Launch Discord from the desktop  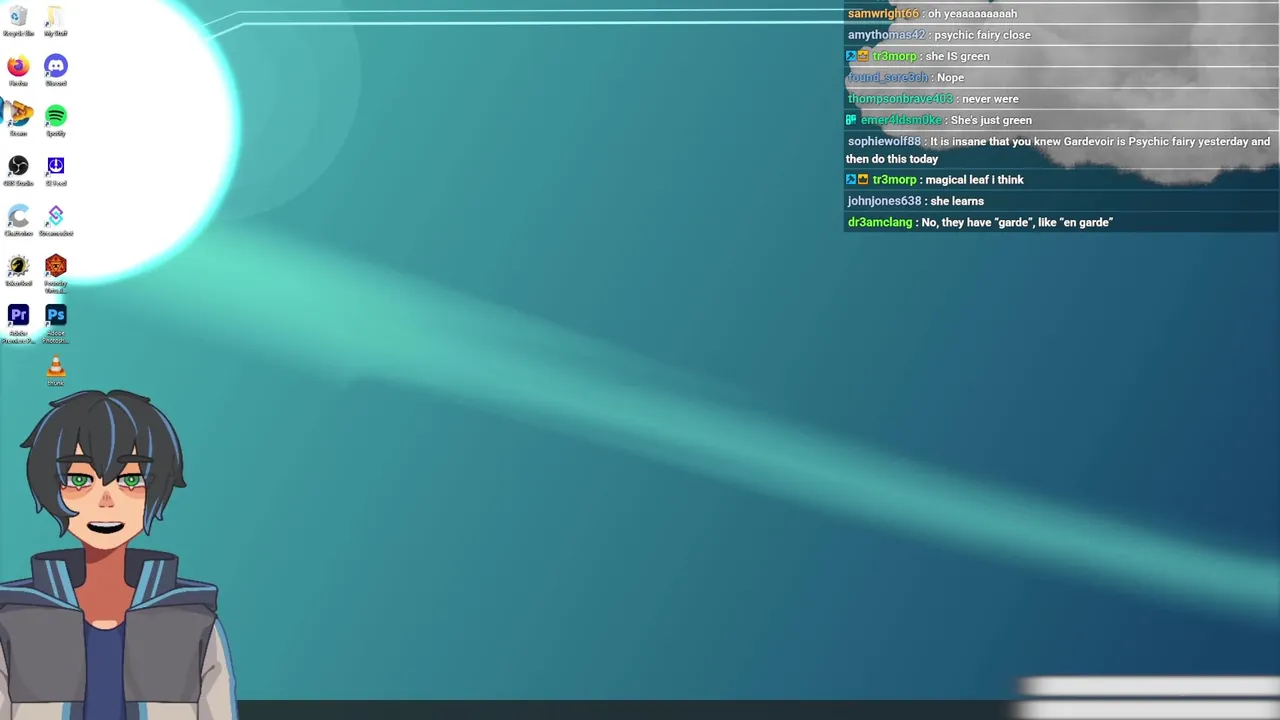[56, 70]
